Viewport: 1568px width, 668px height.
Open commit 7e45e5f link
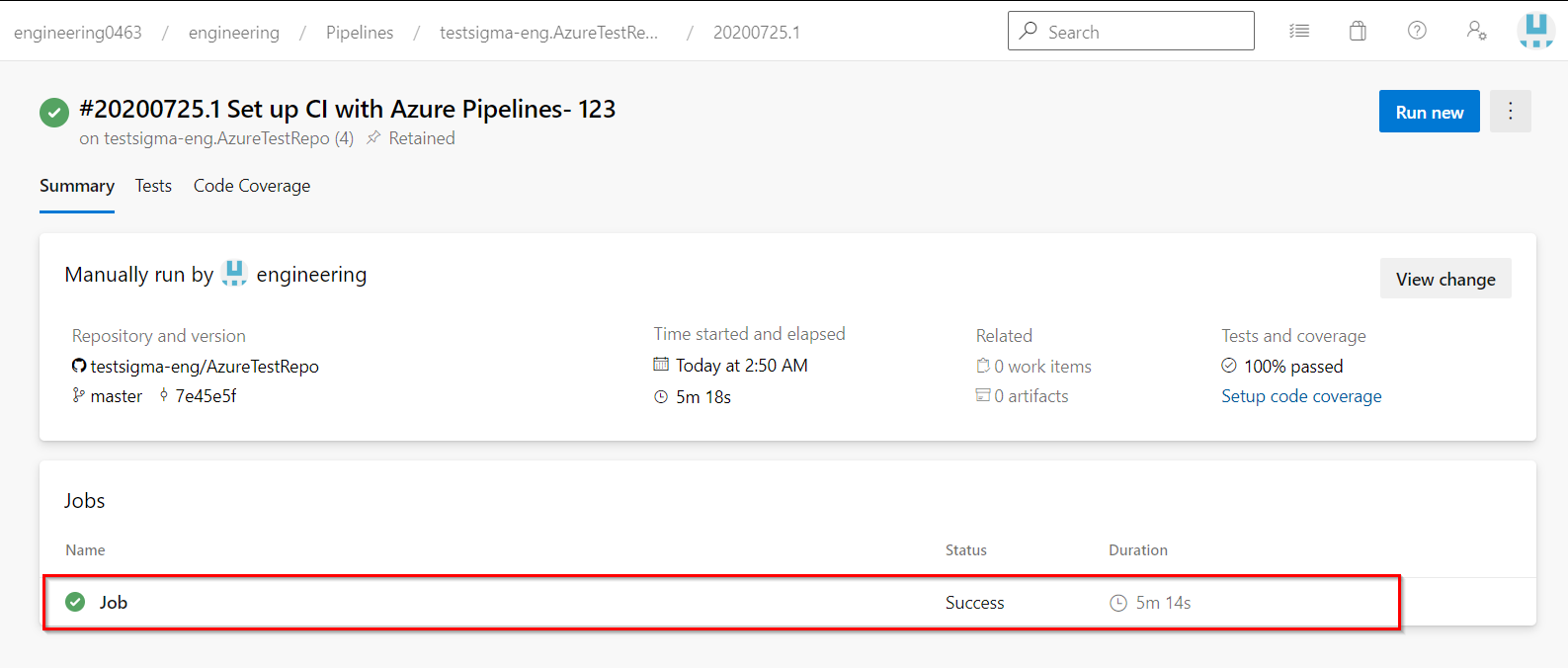click(206, 396)
